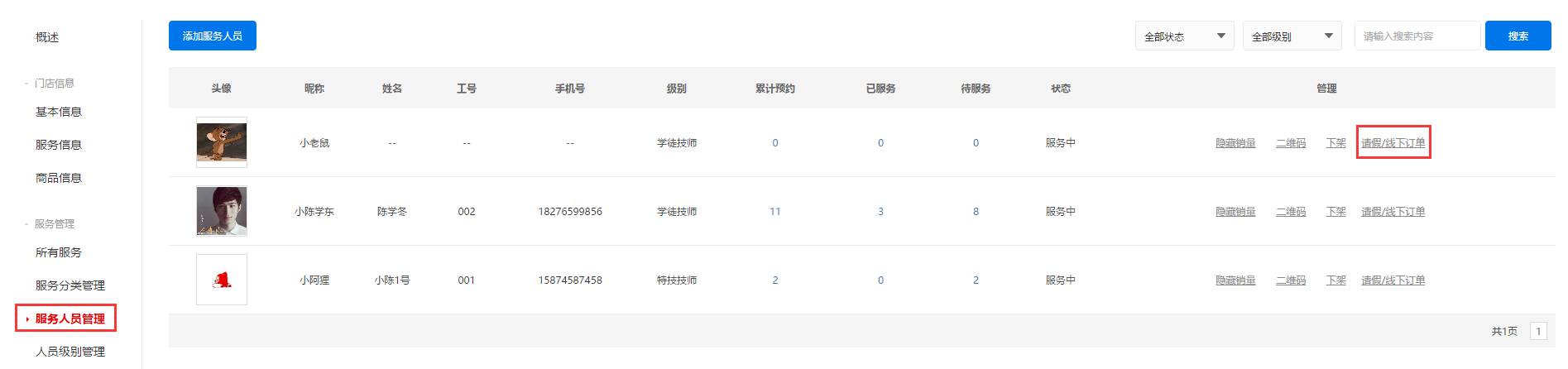Click level 特技技师 for 小阿狸
The height and width of the screenshot is (369, 1568).
(677, 280)
